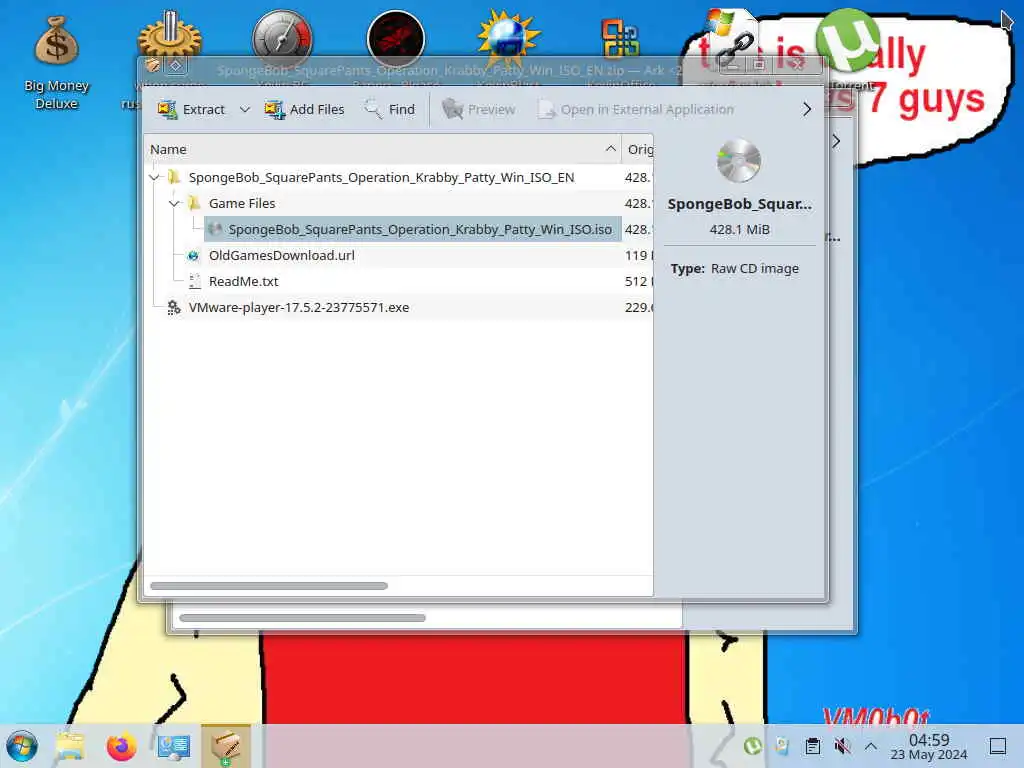Click Open in External Application

[635, 110]
